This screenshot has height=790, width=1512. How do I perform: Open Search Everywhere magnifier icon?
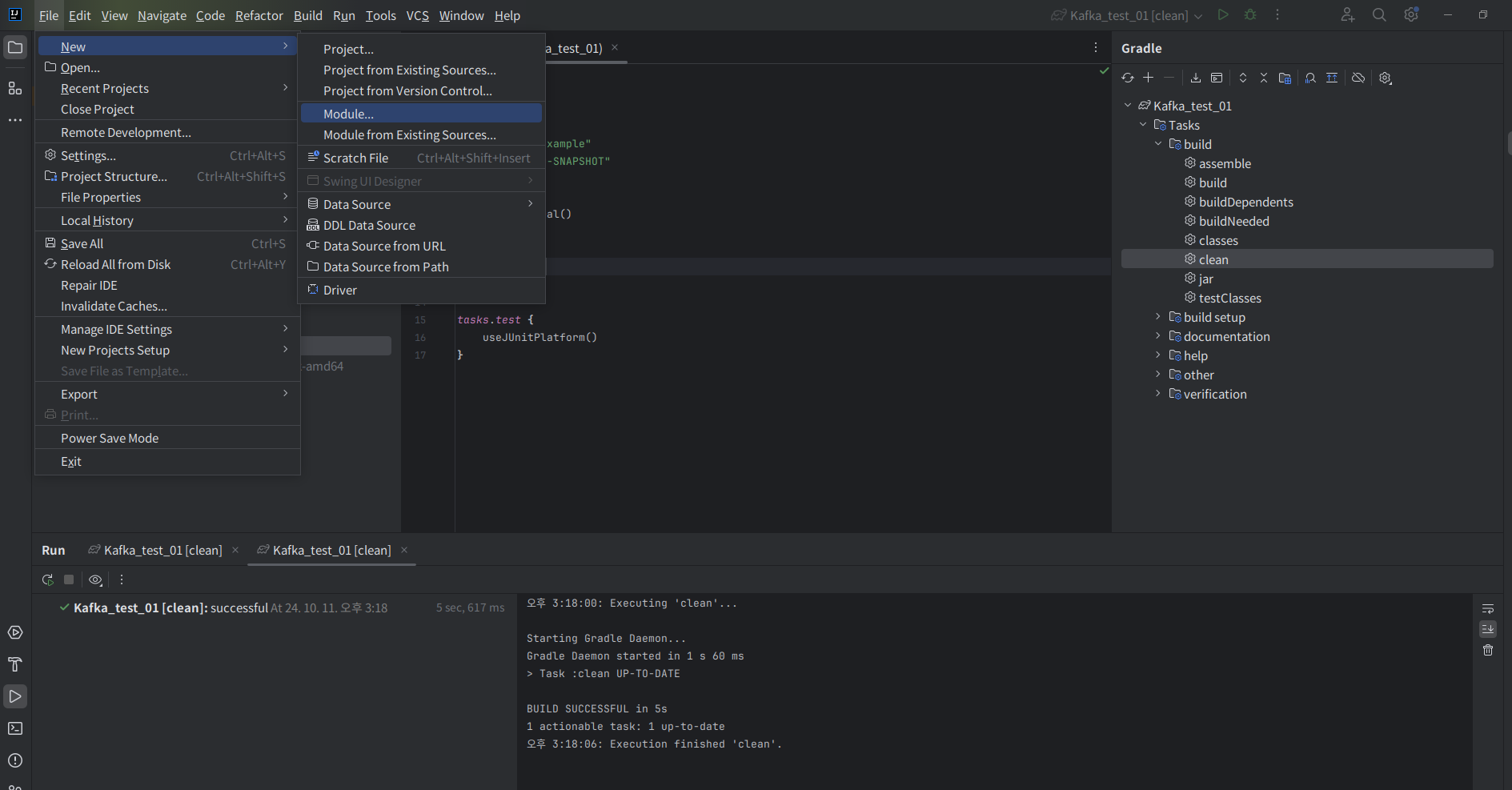1379,14
